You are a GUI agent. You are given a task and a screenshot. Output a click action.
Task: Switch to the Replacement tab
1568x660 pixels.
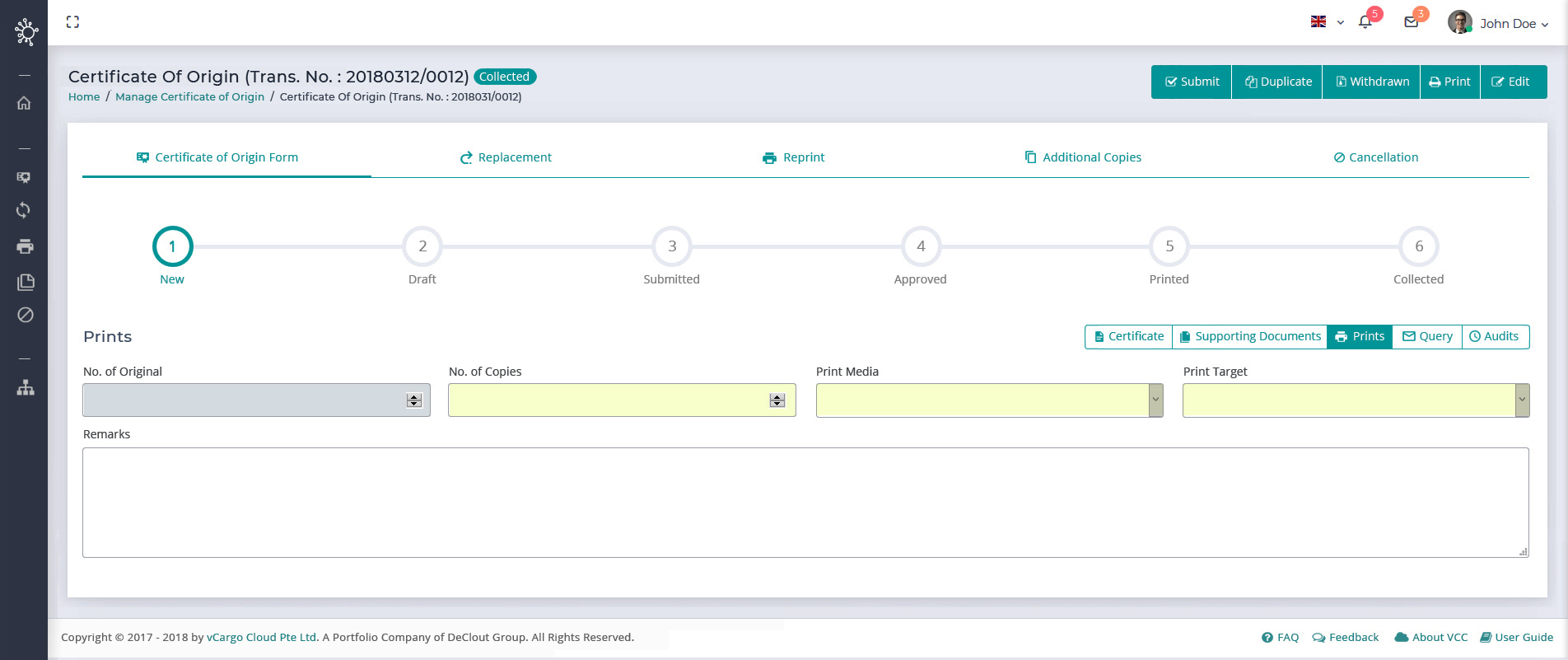506,157
